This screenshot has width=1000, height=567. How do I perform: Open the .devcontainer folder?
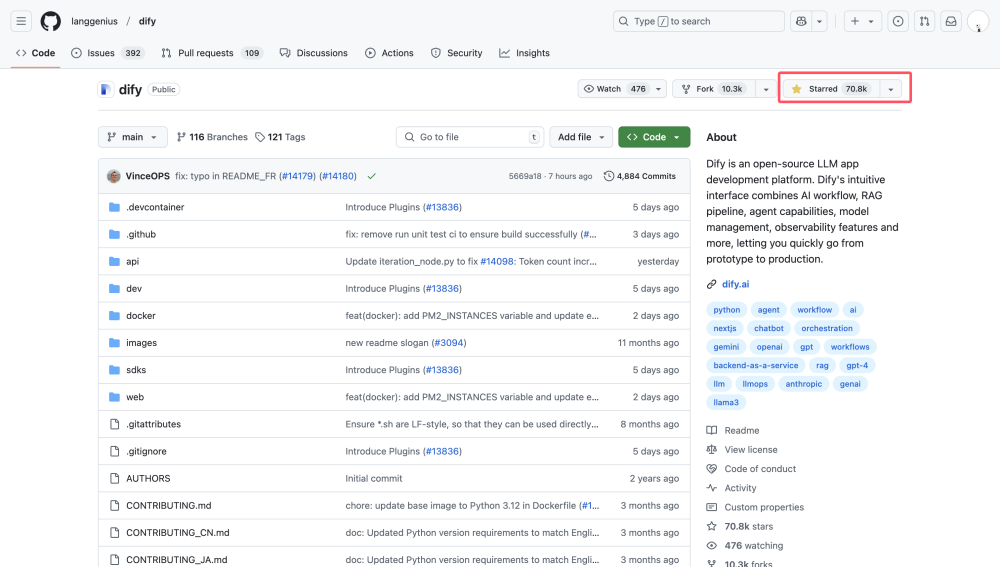[x=155, y=207]
